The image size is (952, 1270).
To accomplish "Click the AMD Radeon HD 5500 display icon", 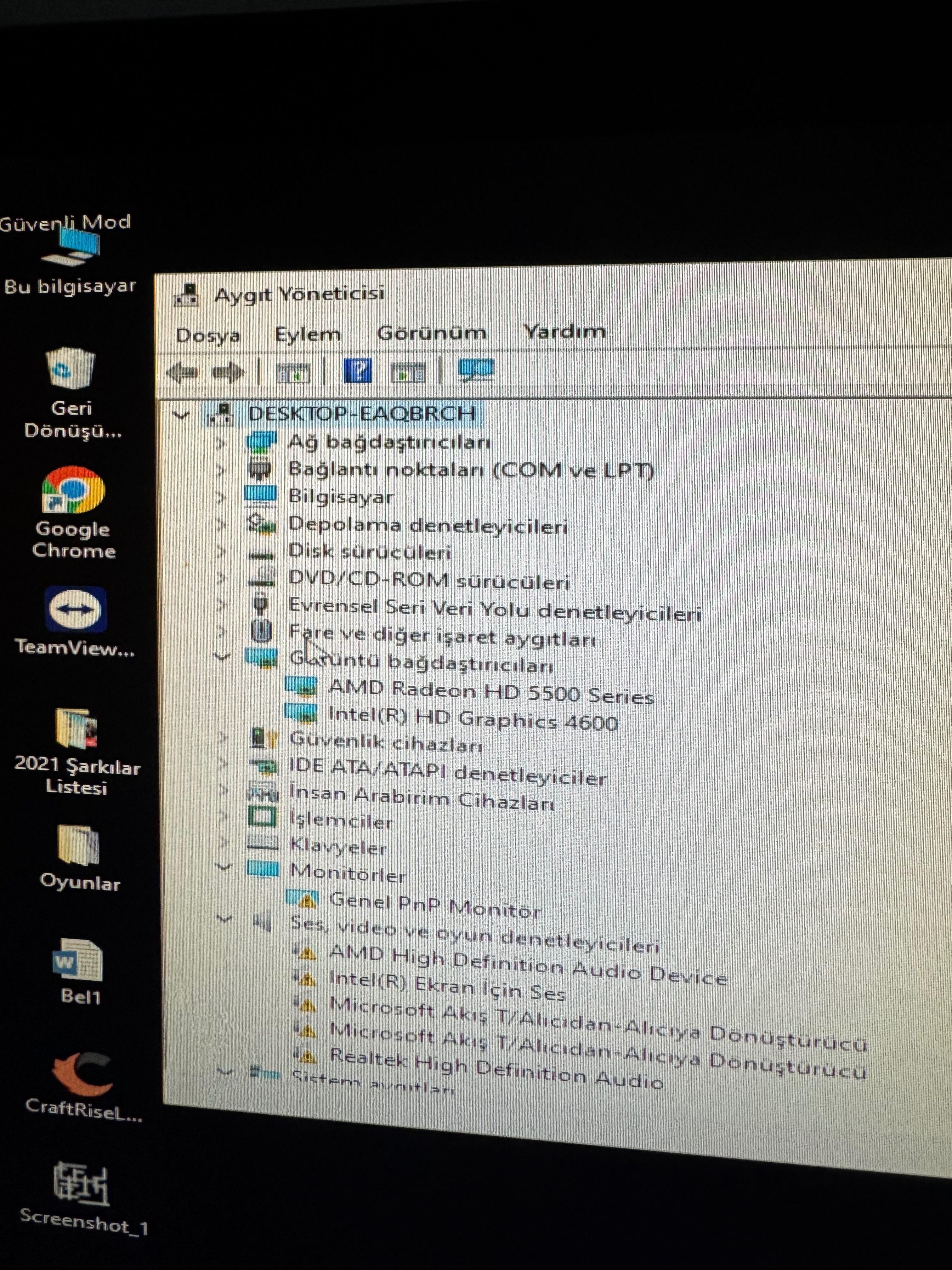I will point(301,687).
